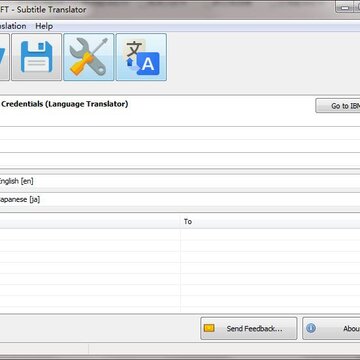The height and width of the screenshot is (360, 360).
Task: Click the floppy disk Save icon
Action: 37,57
